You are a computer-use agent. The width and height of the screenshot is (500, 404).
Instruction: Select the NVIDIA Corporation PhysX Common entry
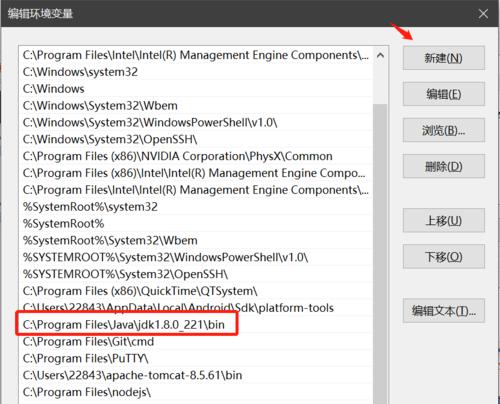pyautogui.click(x=196, y=156)
